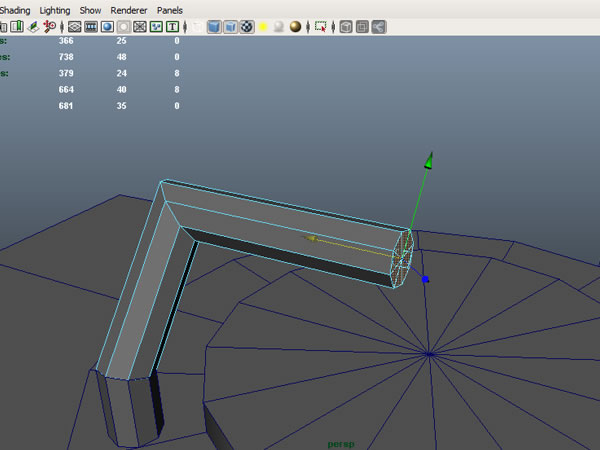Enable the resolution gate display
This screenshot has height=450, width=600.
[x=107, y=26]
